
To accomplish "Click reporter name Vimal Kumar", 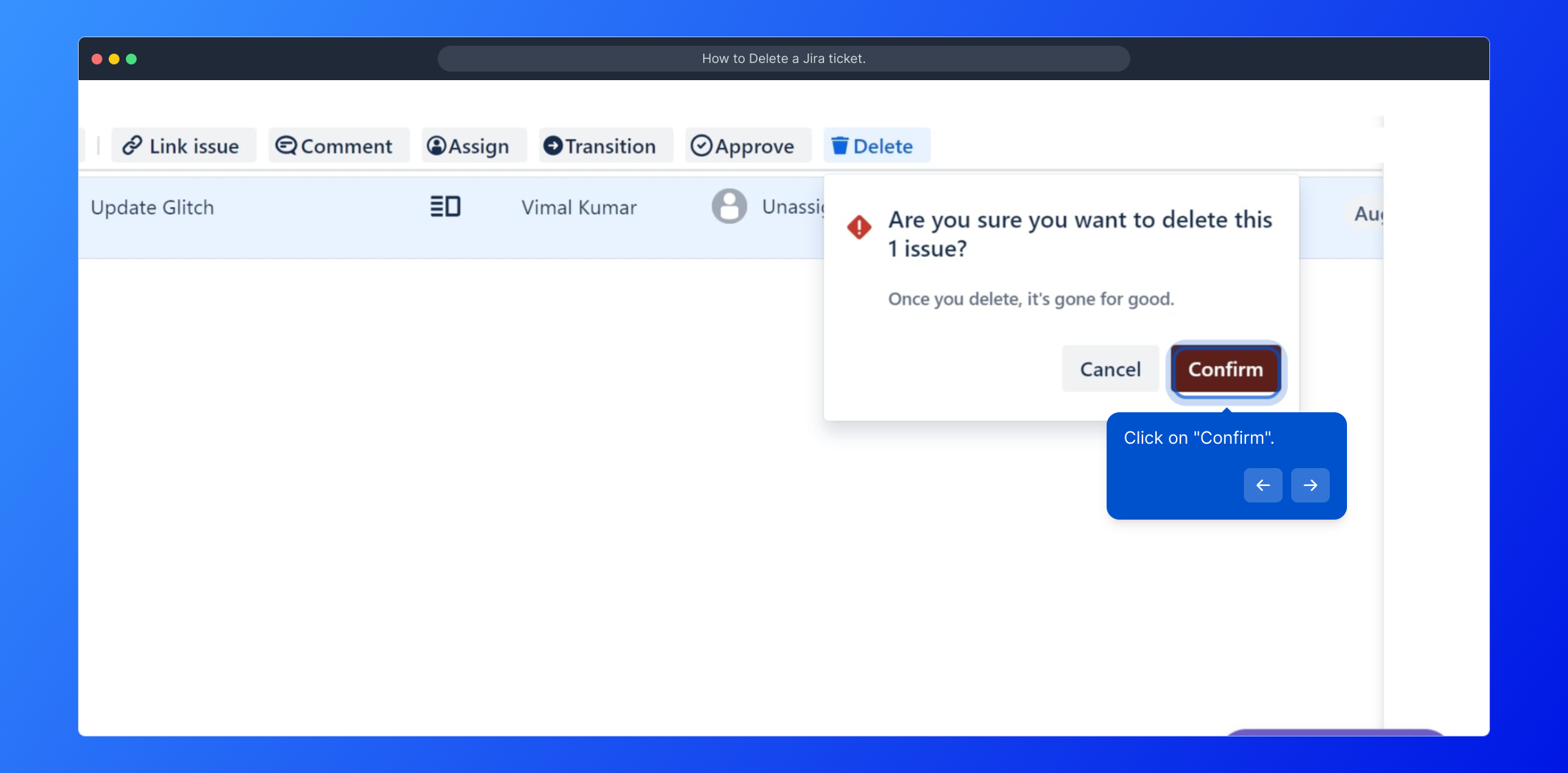I will click(579, 208).
